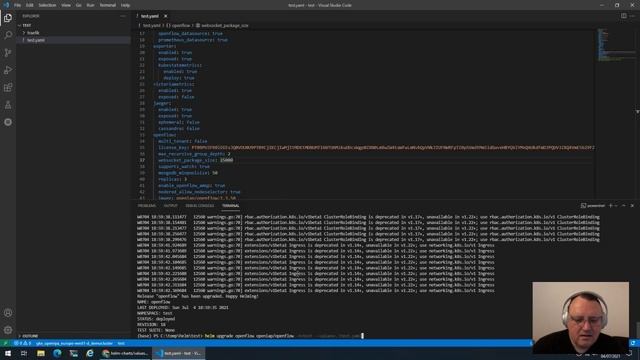
Task: Select the test.yaml editor tab
Action: pyautogui.click(x=150, y=16)
